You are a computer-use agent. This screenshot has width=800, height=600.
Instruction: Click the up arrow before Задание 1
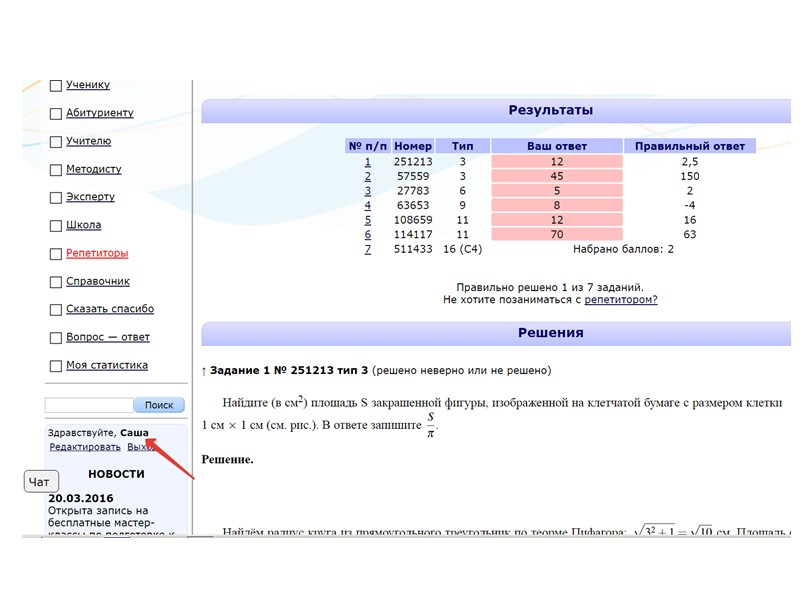pyautogui.click(x=204, y=371)
